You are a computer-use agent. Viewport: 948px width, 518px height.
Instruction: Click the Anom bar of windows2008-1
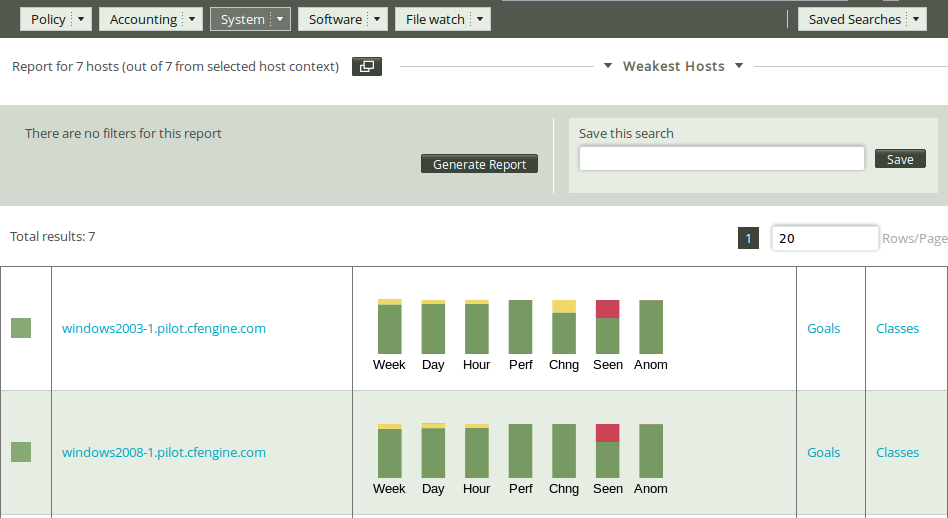click(651, 451)
